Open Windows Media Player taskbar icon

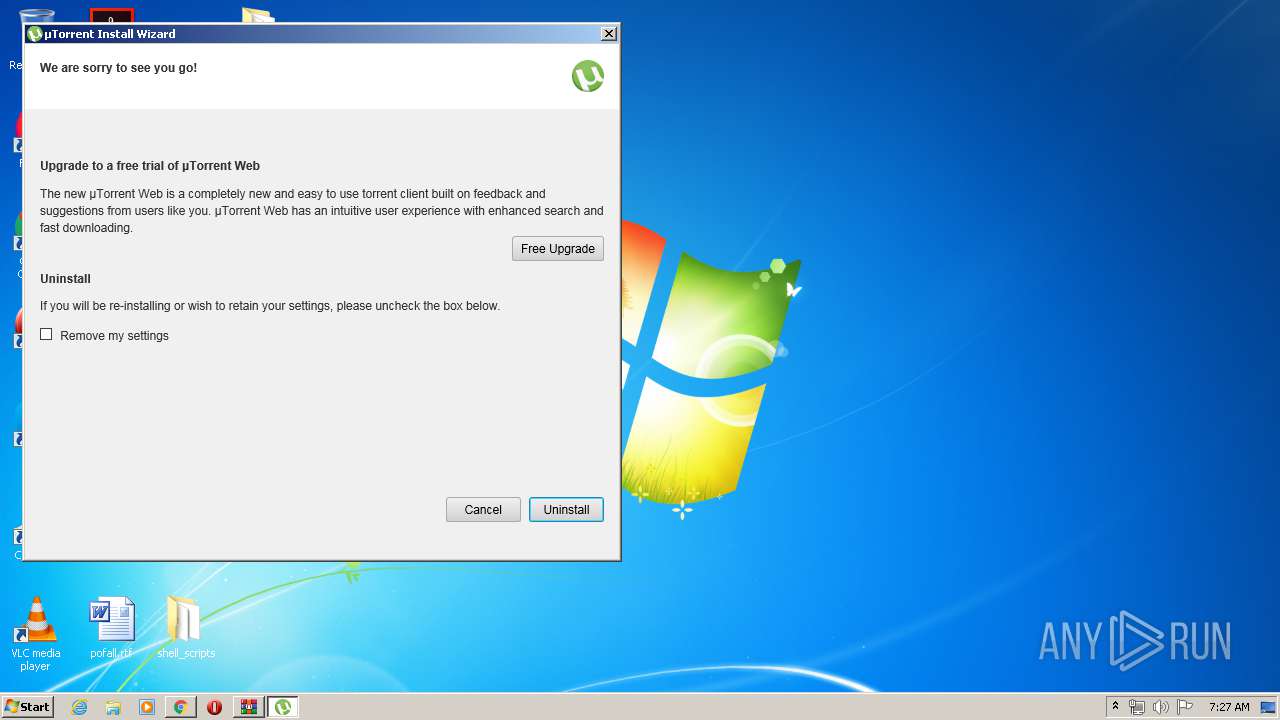tap(147, 707)
